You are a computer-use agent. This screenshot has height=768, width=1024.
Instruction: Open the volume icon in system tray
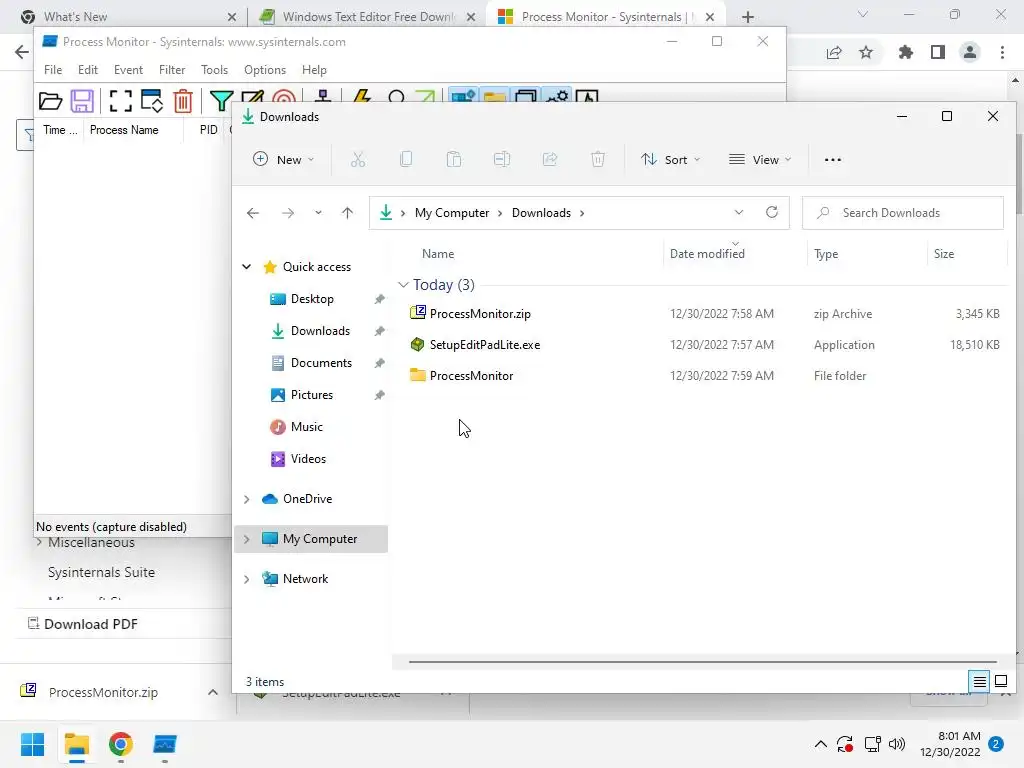[x=897, y=744]
